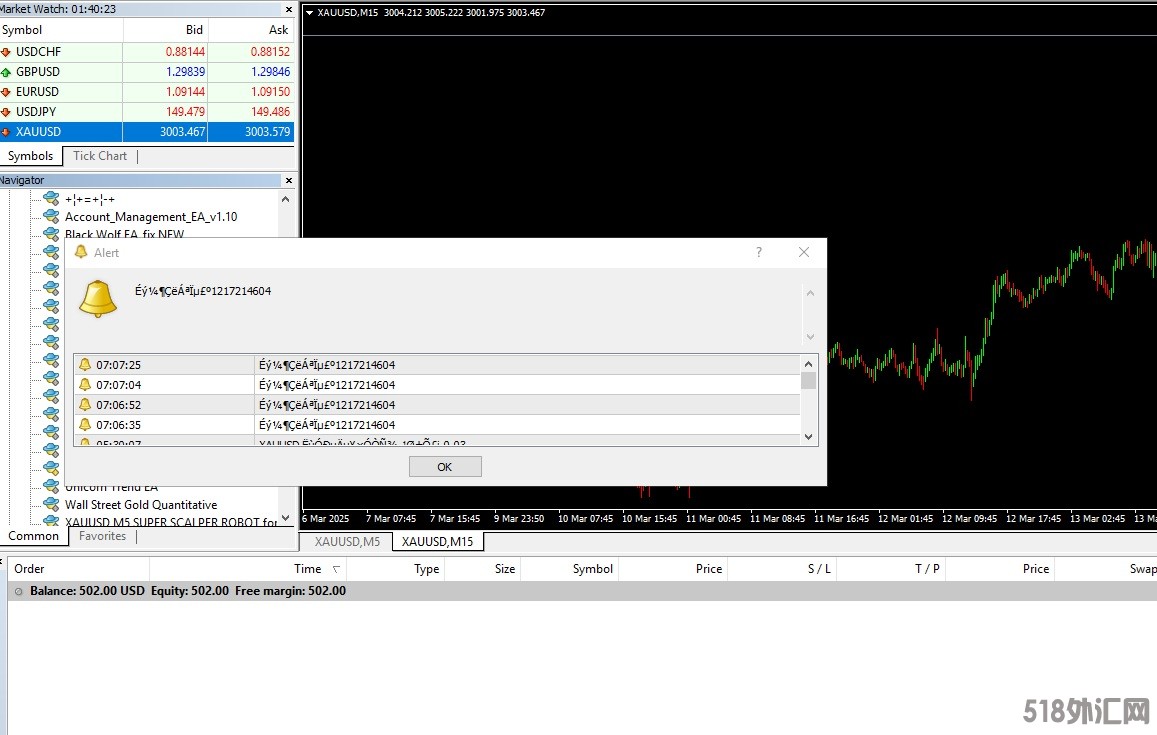Click Wall Street Gold Quantitative advisor icon
The image size is (1157, 735).
click(x=51, y=504)
